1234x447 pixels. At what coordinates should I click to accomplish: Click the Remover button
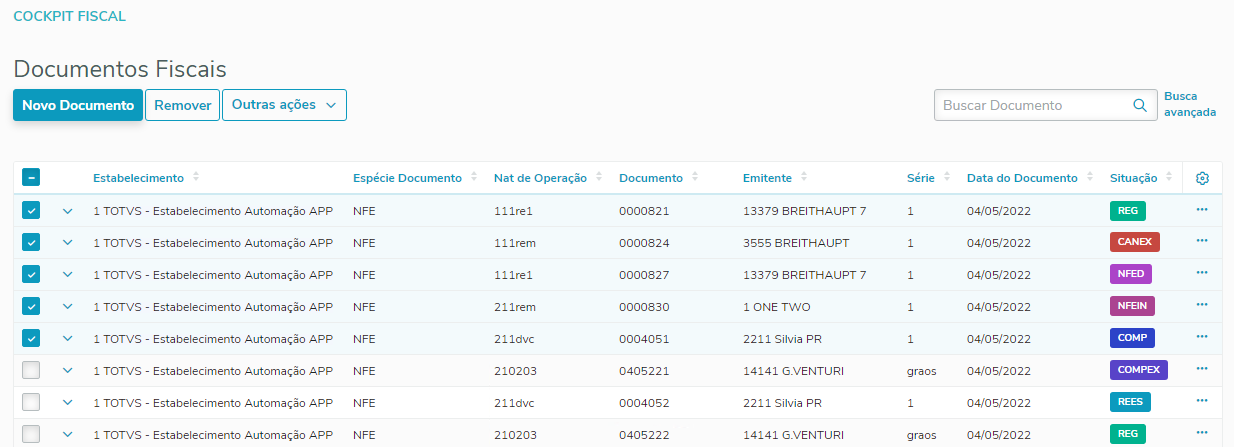tap(183, 105)
